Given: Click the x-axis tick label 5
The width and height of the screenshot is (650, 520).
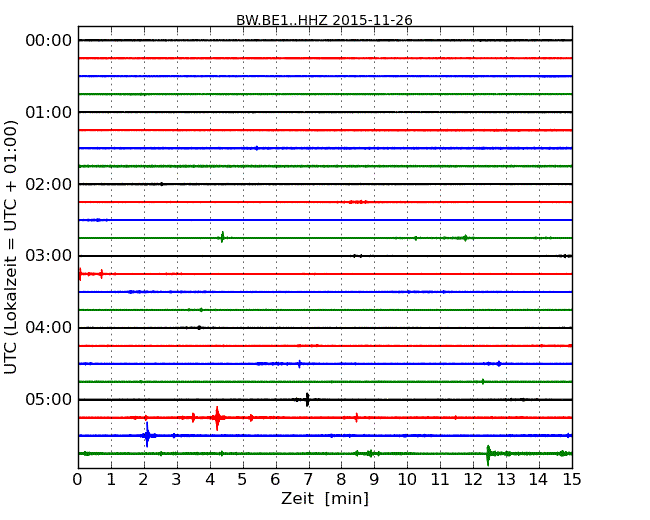Looking at the screenshot, I should coord(242,480).
